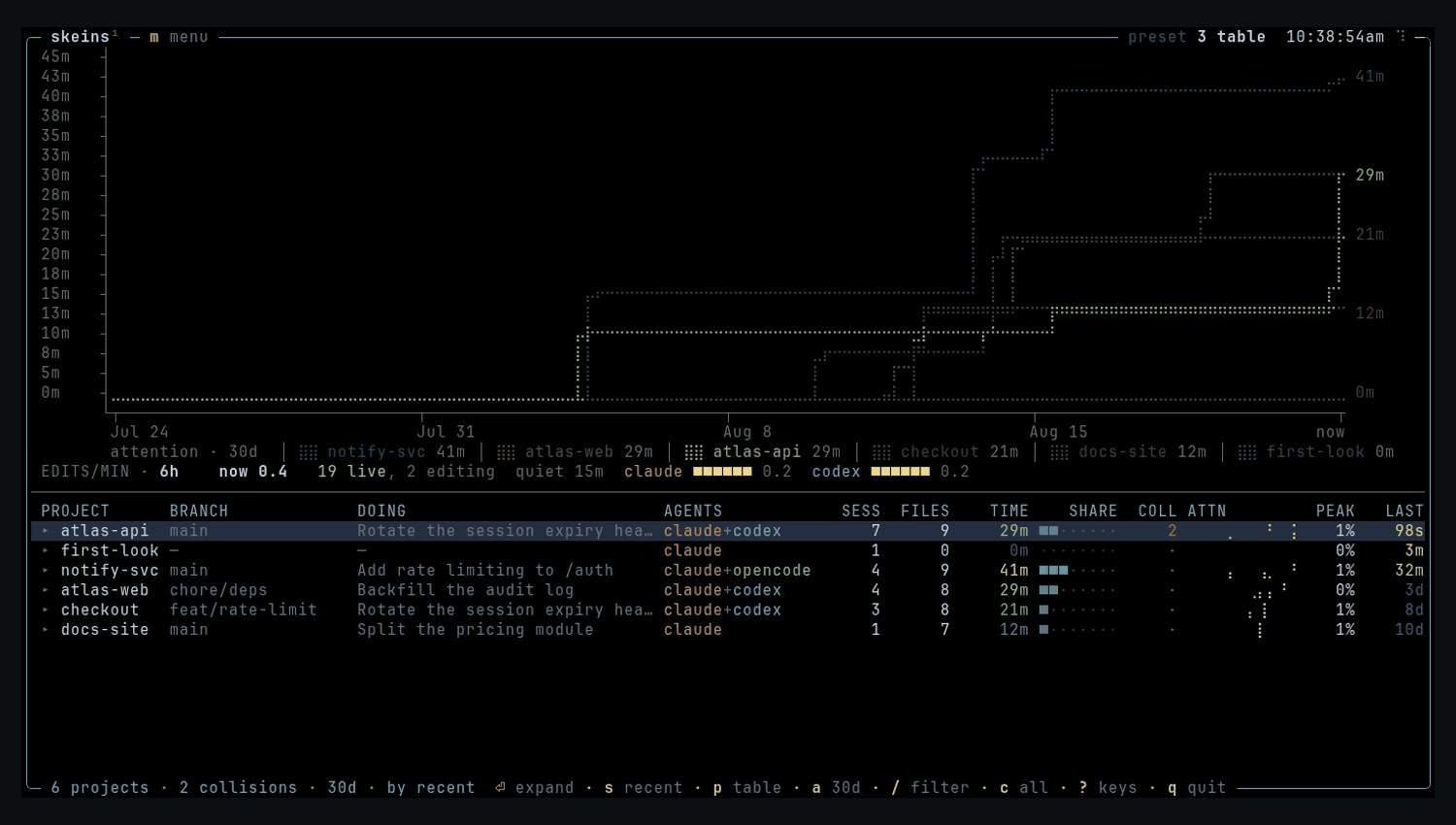Toggle atlas-web 29m legend icon
The height and width of the screenshot is (825, 1456).
click(506, 452)
